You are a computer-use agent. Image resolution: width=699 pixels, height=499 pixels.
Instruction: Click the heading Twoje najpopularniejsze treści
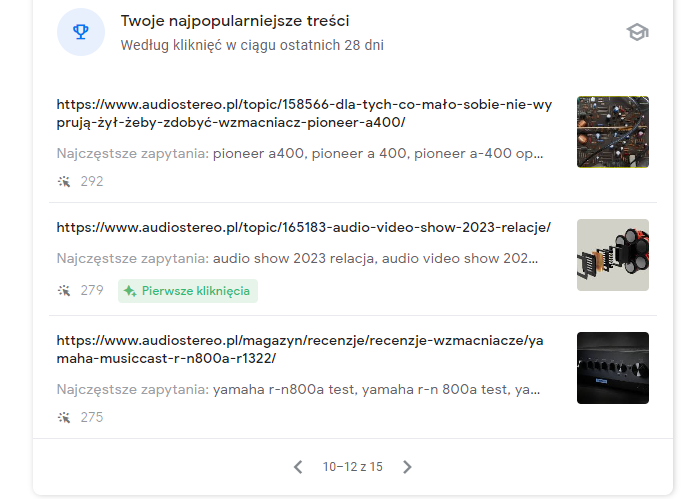tap(235, 21)
